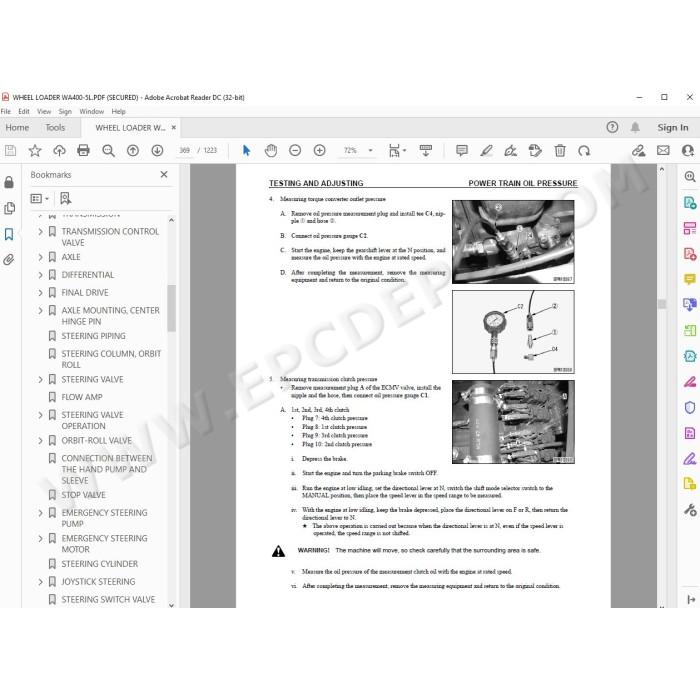Open the Protect shield tool in right pane
This screenshot has height=700, width=700.
(x=690, y=407)
